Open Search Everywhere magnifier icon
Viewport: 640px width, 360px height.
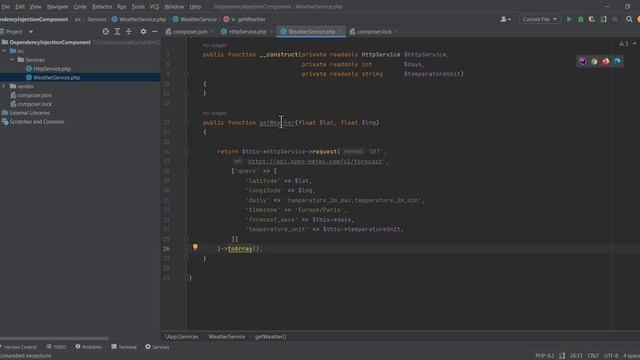pyautogui.click(x=629, y=19)
